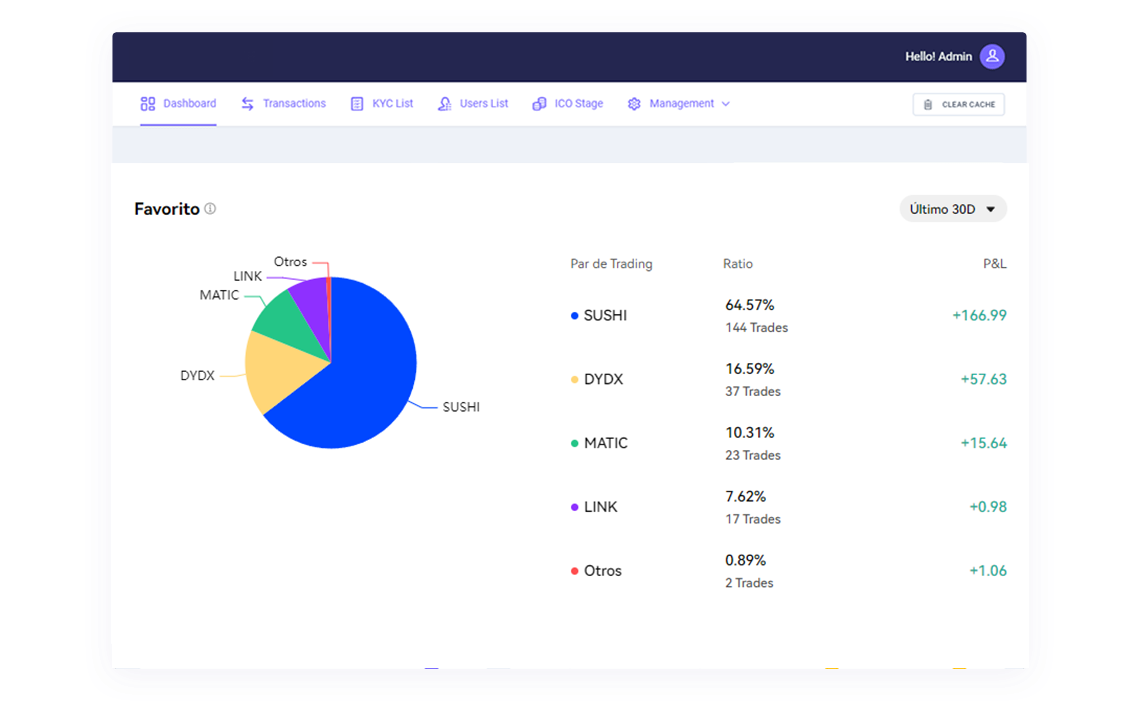The height and width of the screenshot is (726, 1140).
Task: Click the Dashboard grid icon
Action: 148,104
